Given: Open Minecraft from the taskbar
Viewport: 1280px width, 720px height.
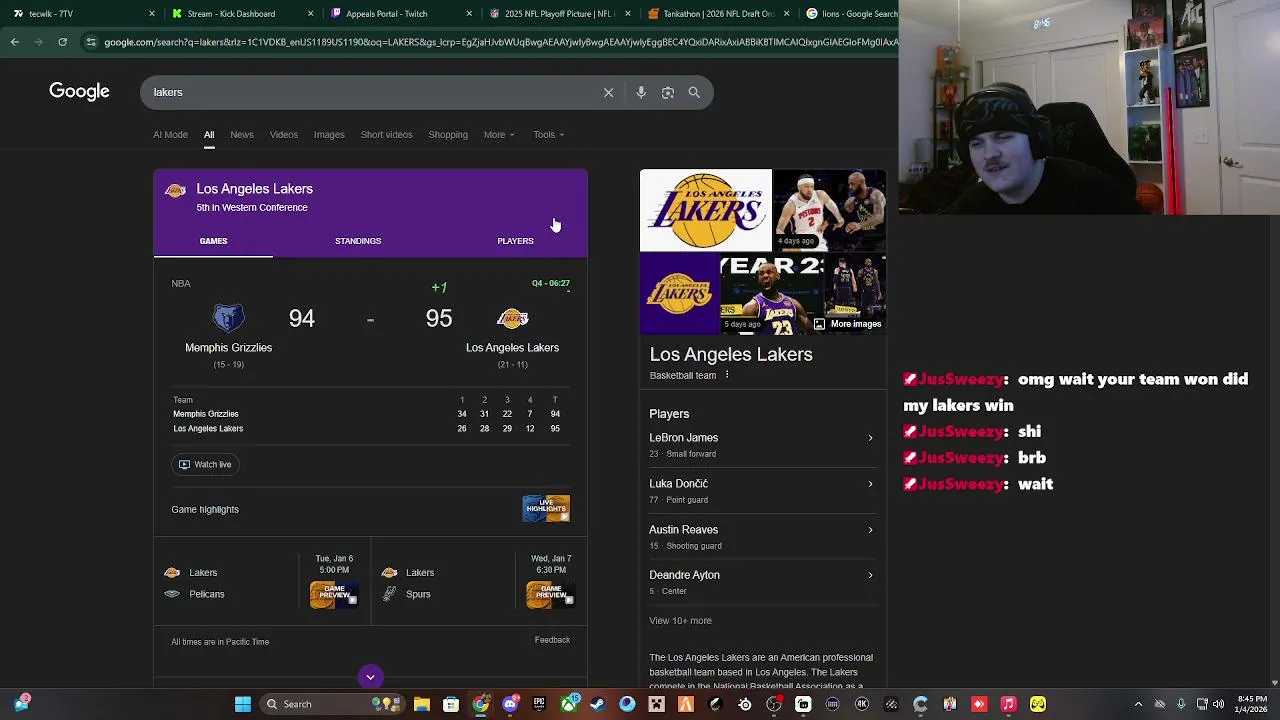Looking at the screenshot, I should (656, 704).
